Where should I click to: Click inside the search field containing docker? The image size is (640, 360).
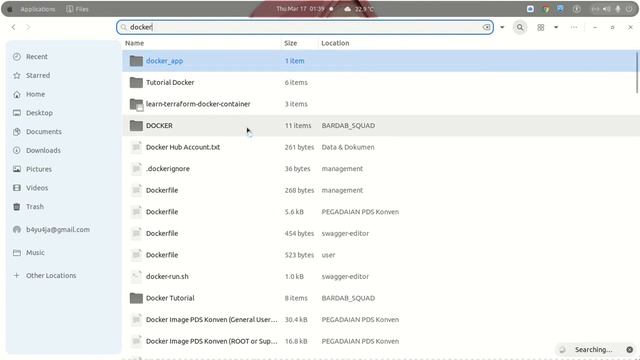coord(305,27)
